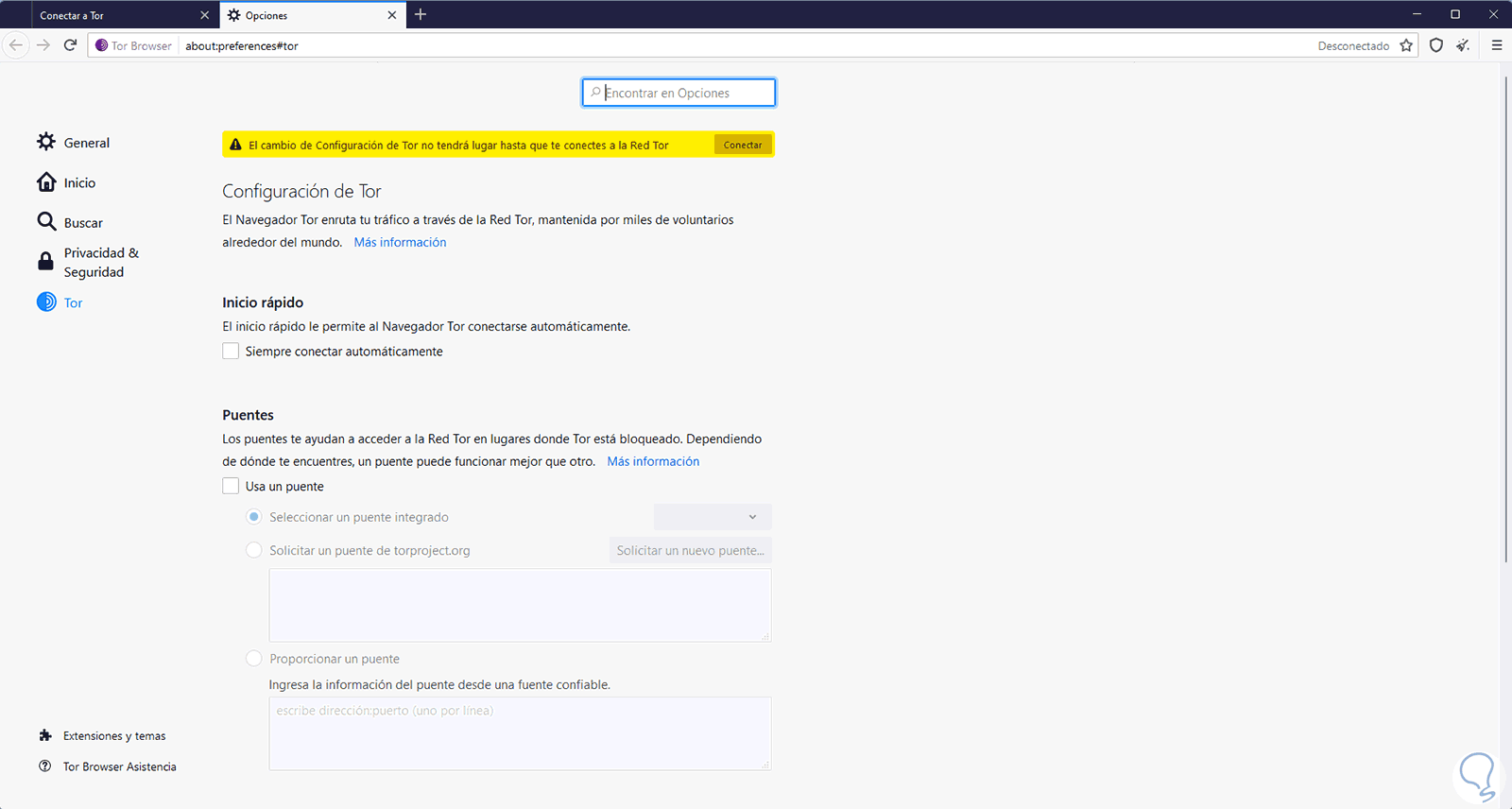Click the General gear icon in the sidebar
The width and height of the screenshot is (1512, 809).
(x=46, y=142)
